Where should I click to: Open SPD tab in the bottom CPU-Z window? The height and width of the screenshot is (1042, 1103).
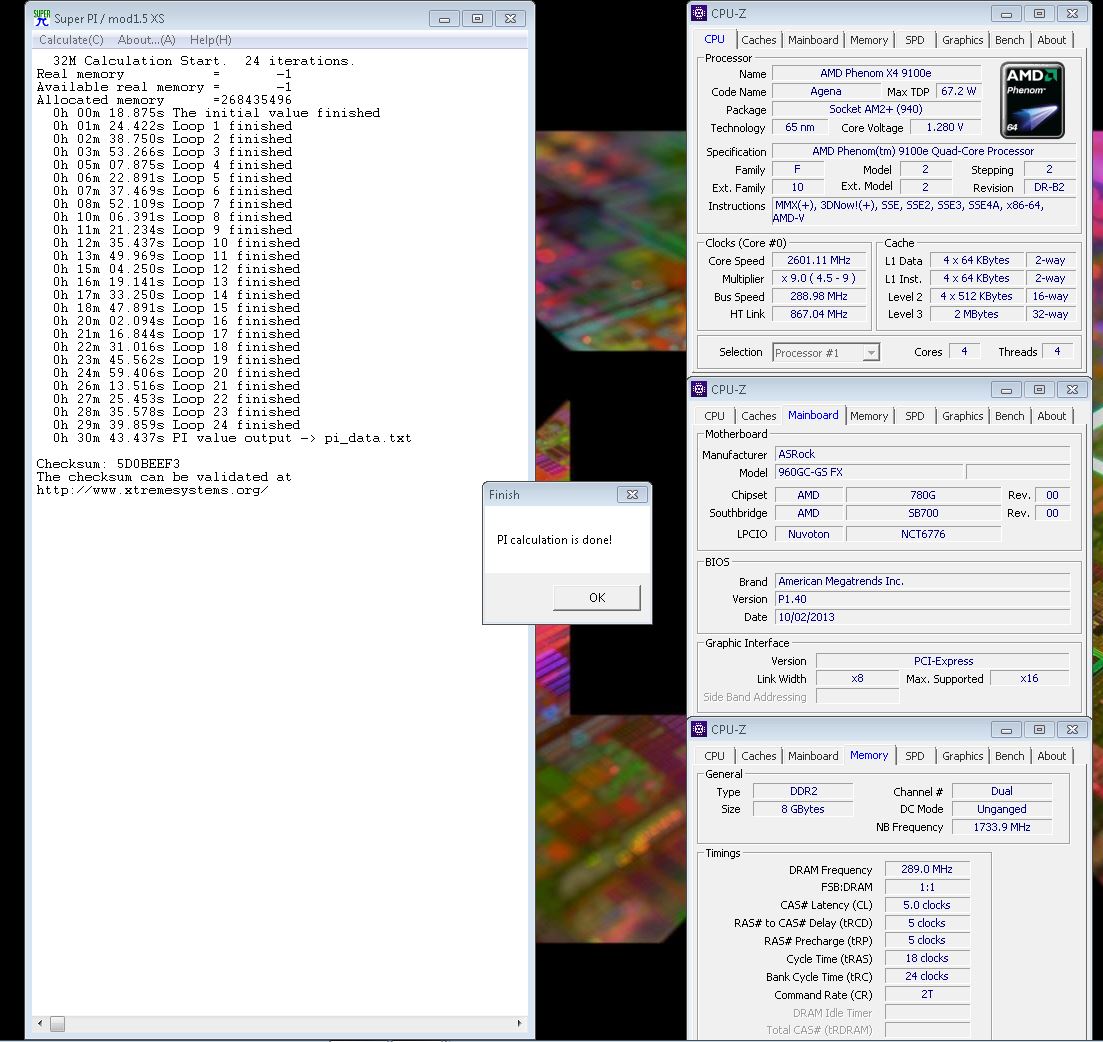914,756
